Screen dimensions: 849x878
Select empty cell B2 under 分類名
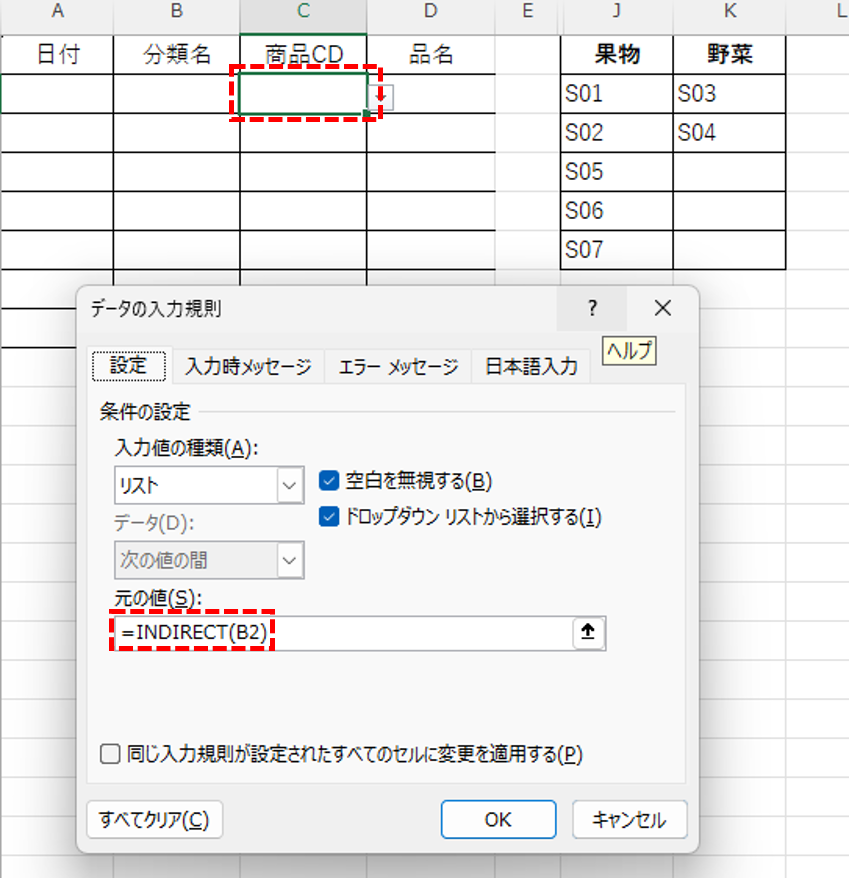point(176,94)
